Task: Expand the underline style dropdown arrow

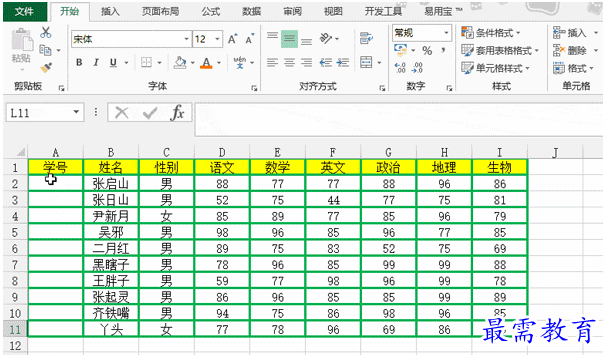Action: click(x=126, y=62)
